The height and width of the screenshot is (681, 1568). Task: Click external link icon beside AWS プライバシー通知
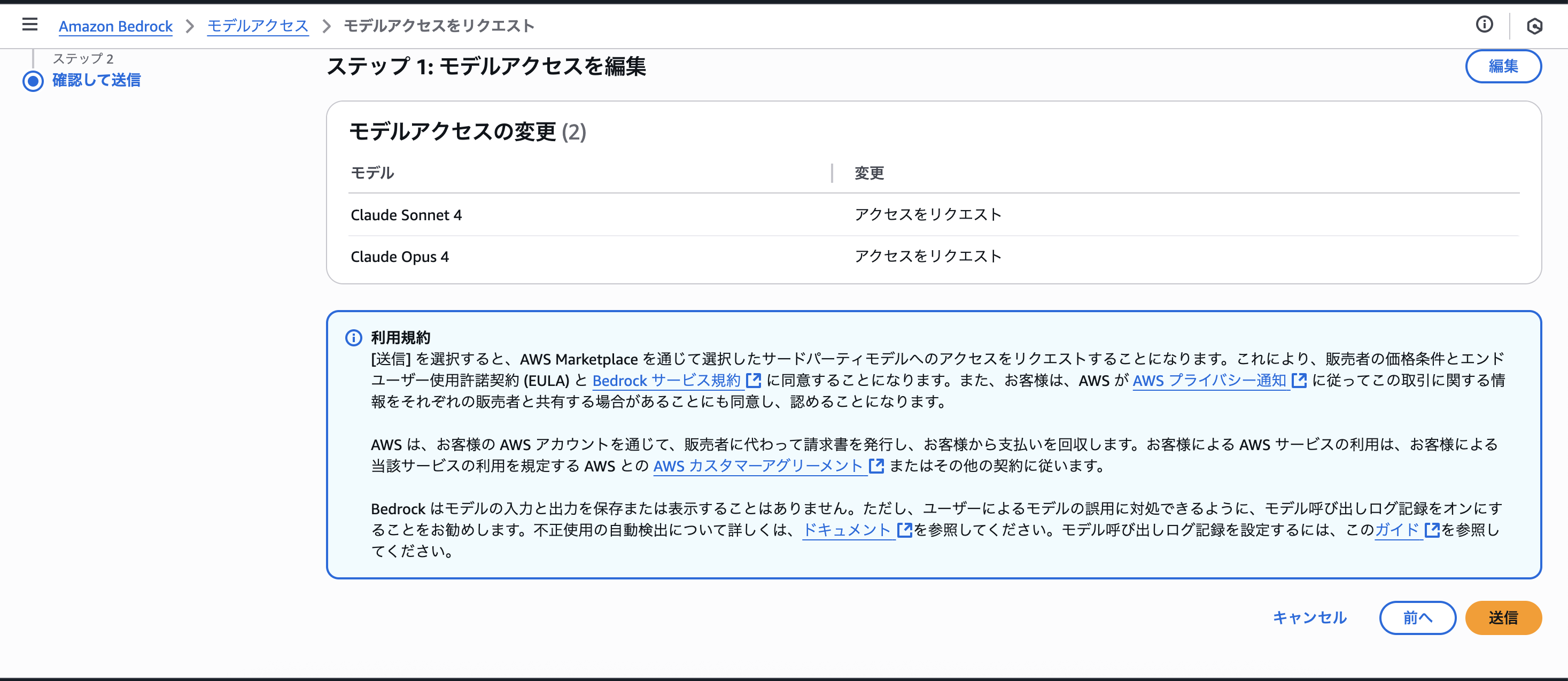pos(1299,381)
